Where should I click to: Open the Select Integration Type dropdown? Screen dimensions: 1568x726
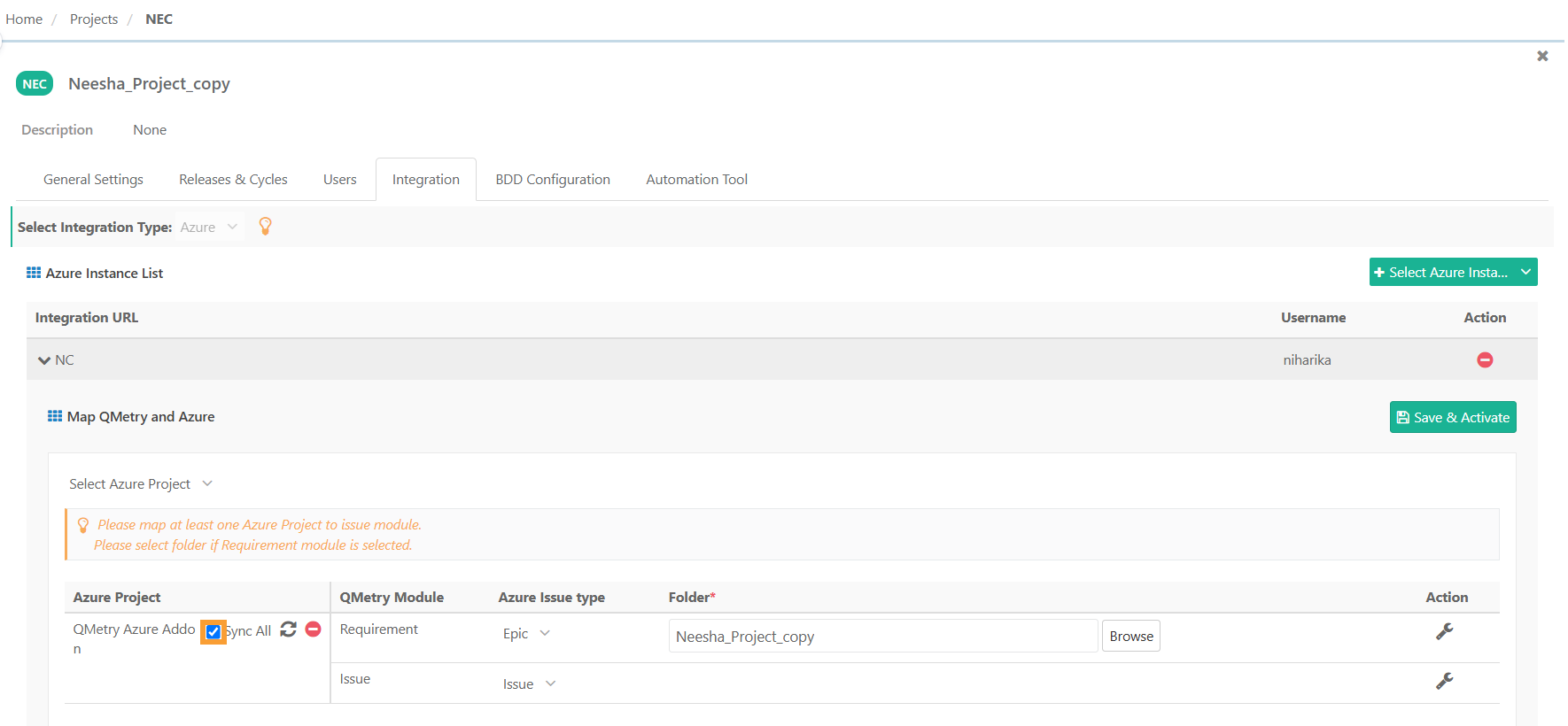coord(210,228)
